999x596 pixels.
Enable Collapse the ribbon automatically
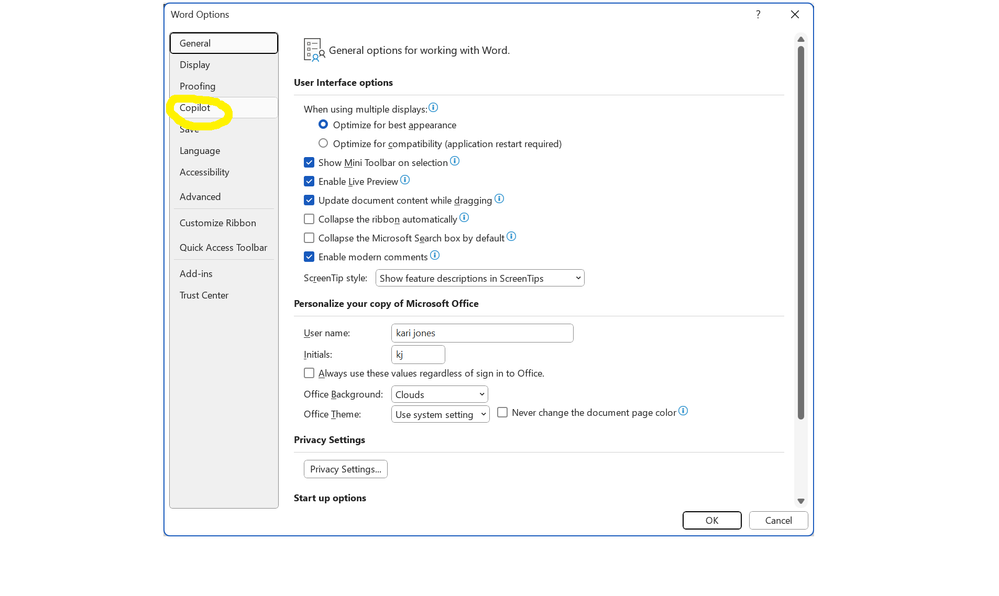coord(309,219)
